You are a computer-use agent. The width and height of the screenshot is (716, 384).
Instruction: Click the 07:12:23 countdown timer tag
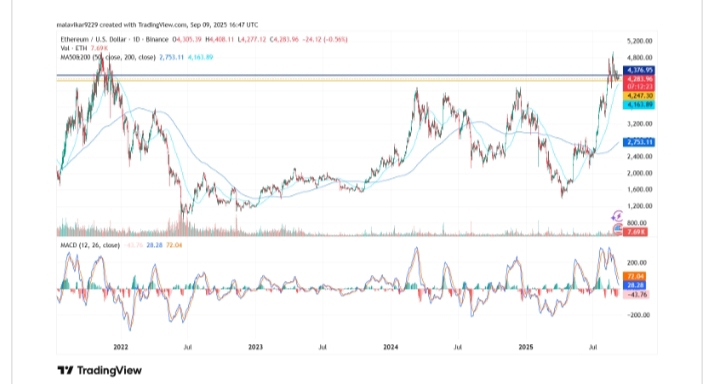[x=639, y=87]
